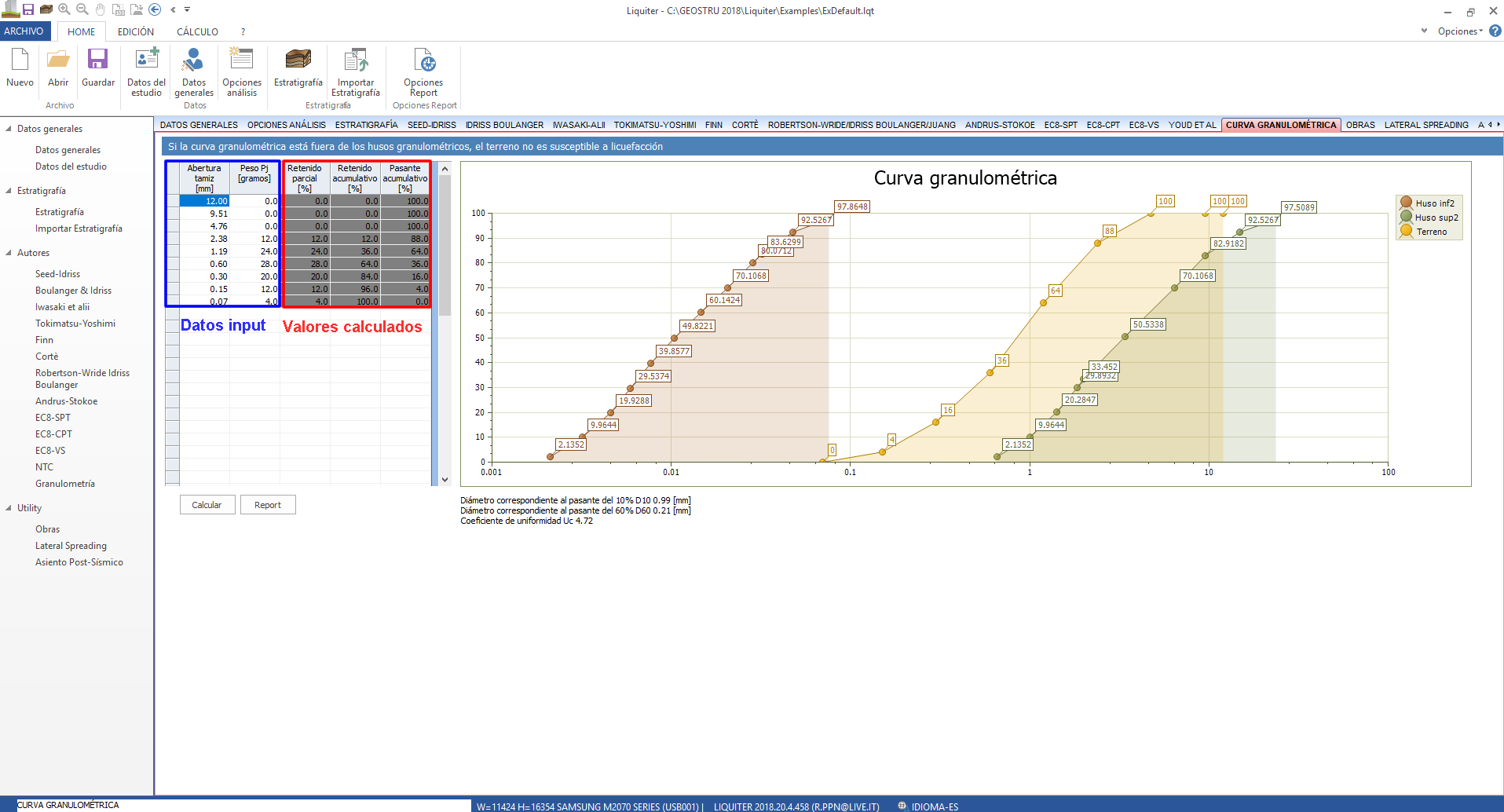The image size is (1504, 812).
Task: Open the Estratigrafía ribbon tool
Action: 298,68
